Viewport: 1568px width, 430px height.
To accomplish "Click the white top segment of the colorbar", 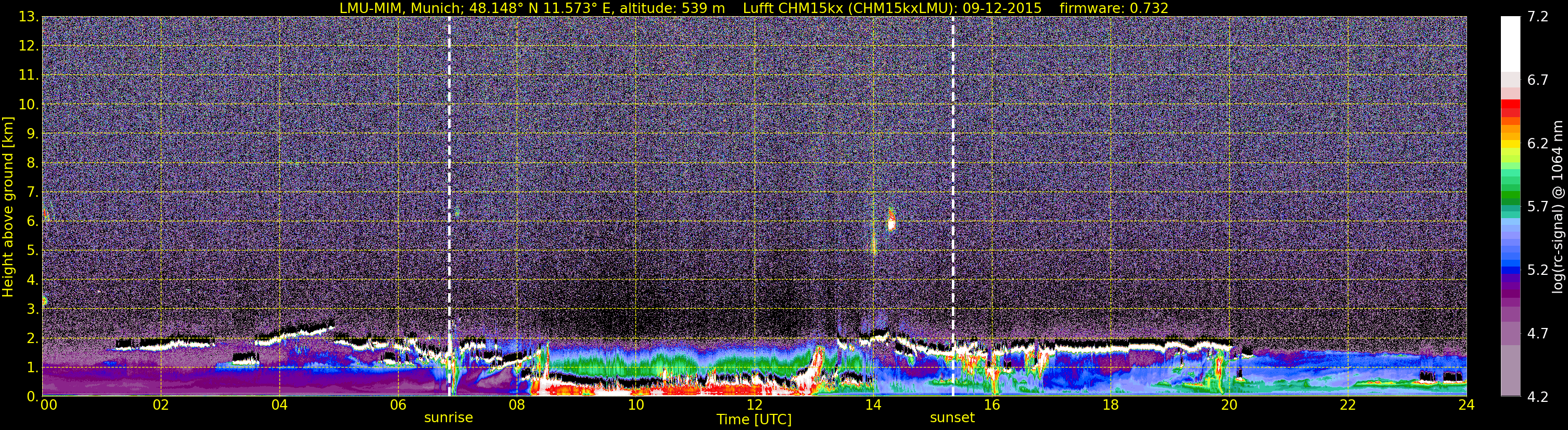I will [x=1510, y=44].
